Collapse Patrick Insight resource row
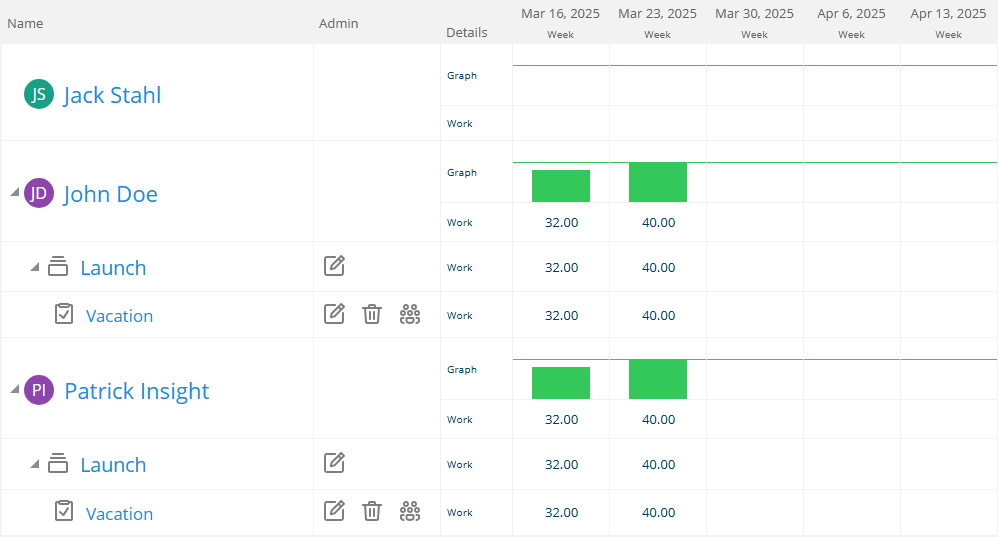This screenshot has height=537, width=998. click(x=15, y=389)
